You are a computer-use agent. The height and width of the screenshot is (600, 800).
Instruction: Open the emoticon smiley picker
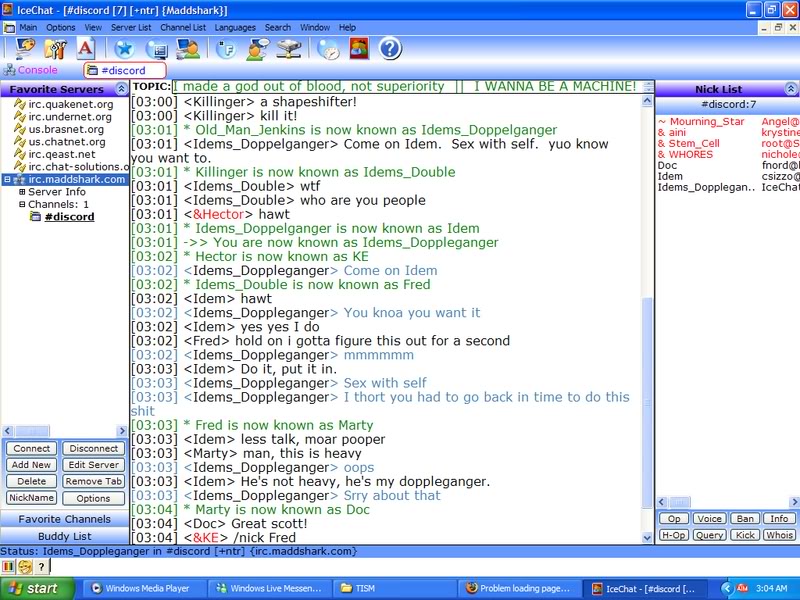point(25,566)
